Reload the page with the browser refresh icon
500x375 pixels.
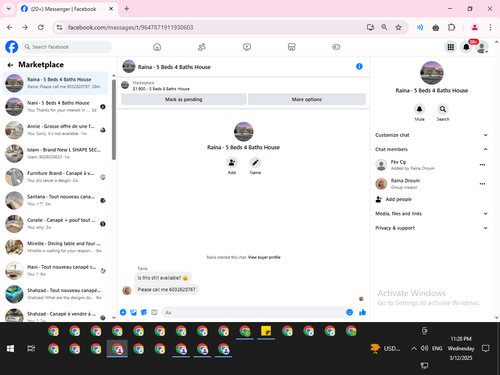41,27
